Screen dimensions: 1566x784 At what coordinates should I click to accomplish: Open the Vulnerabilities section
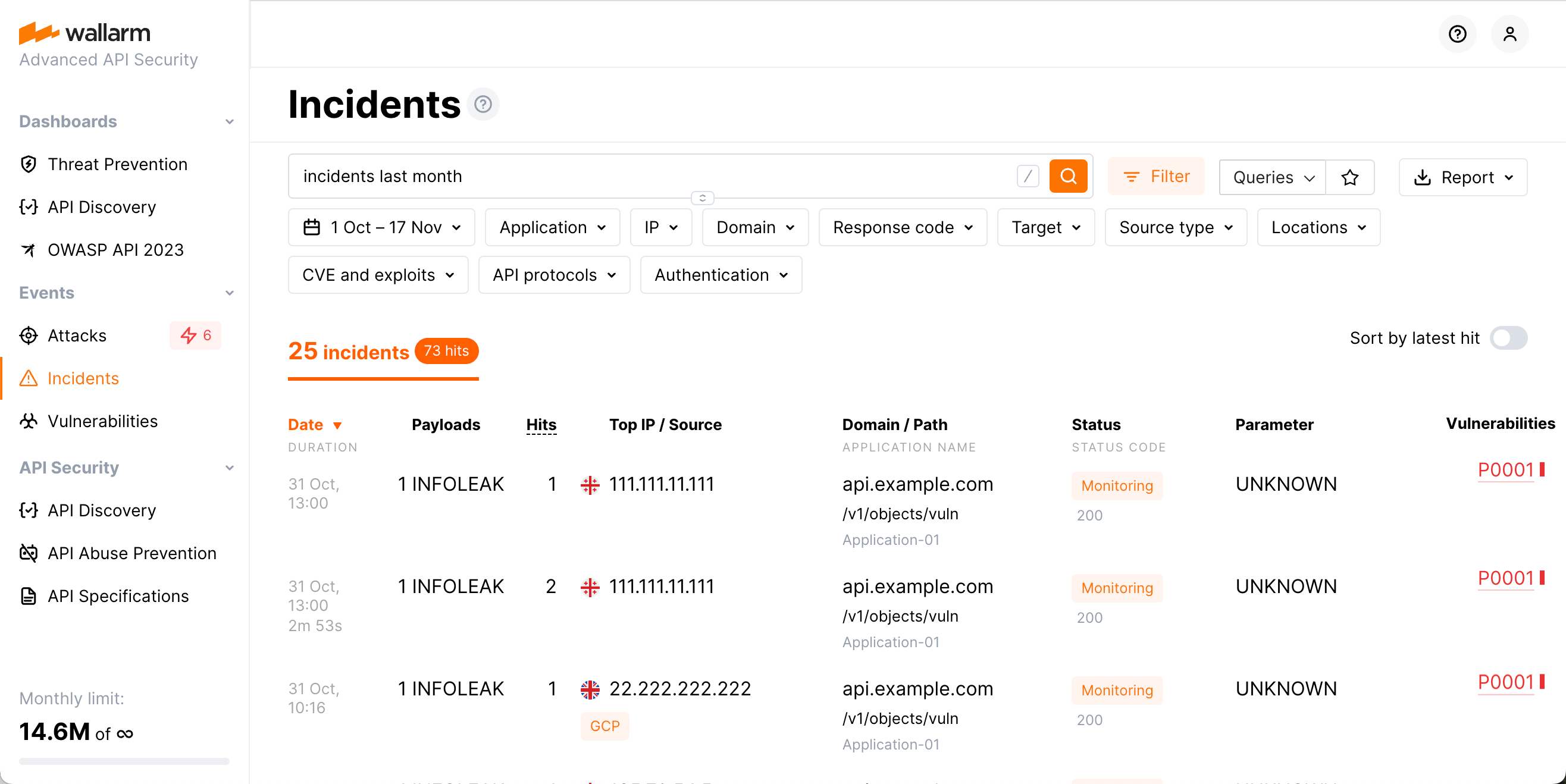coord(104,421)
